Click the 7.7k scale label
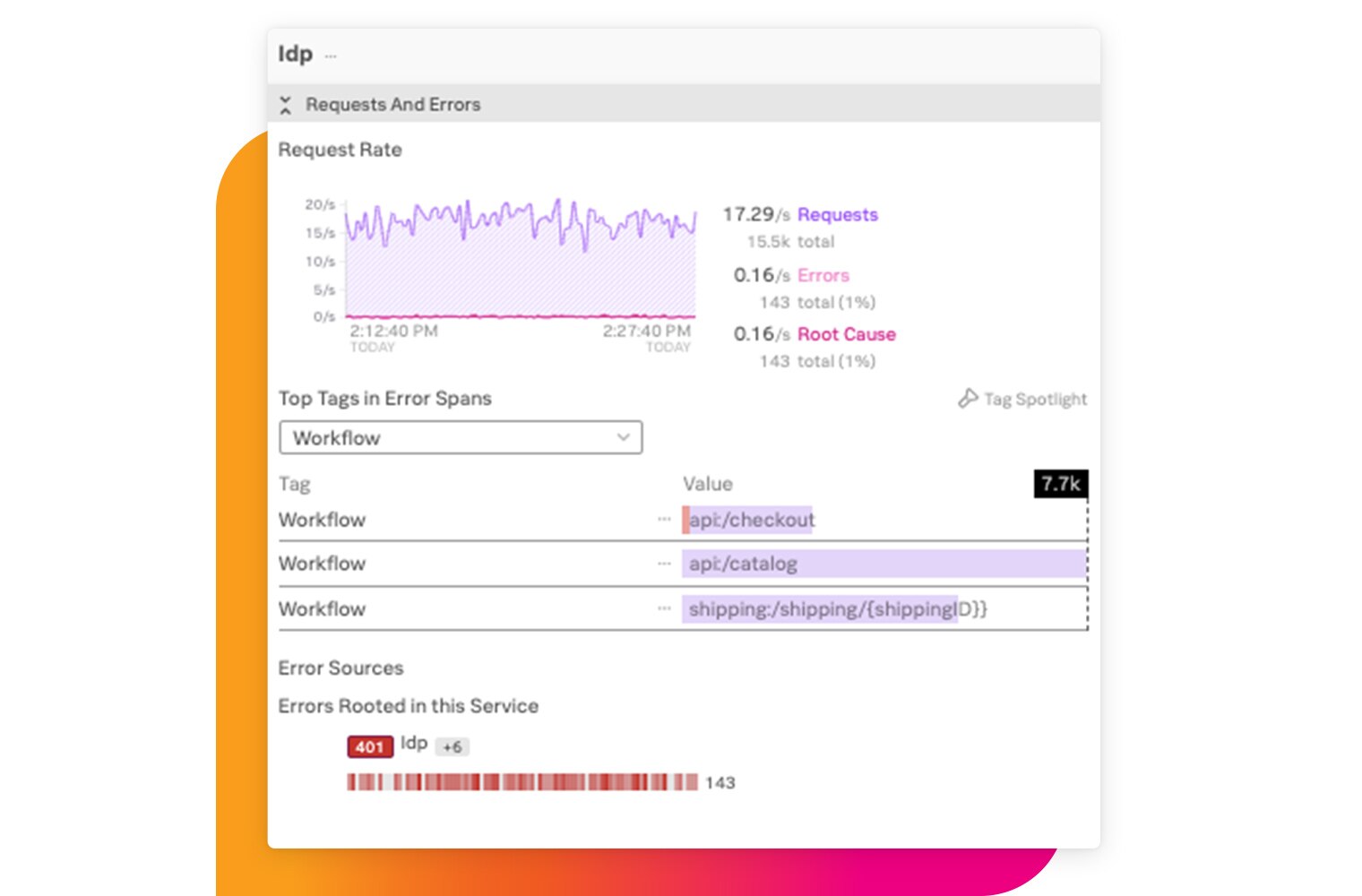Viewport: 1362px width, 896px height. 1060,484
